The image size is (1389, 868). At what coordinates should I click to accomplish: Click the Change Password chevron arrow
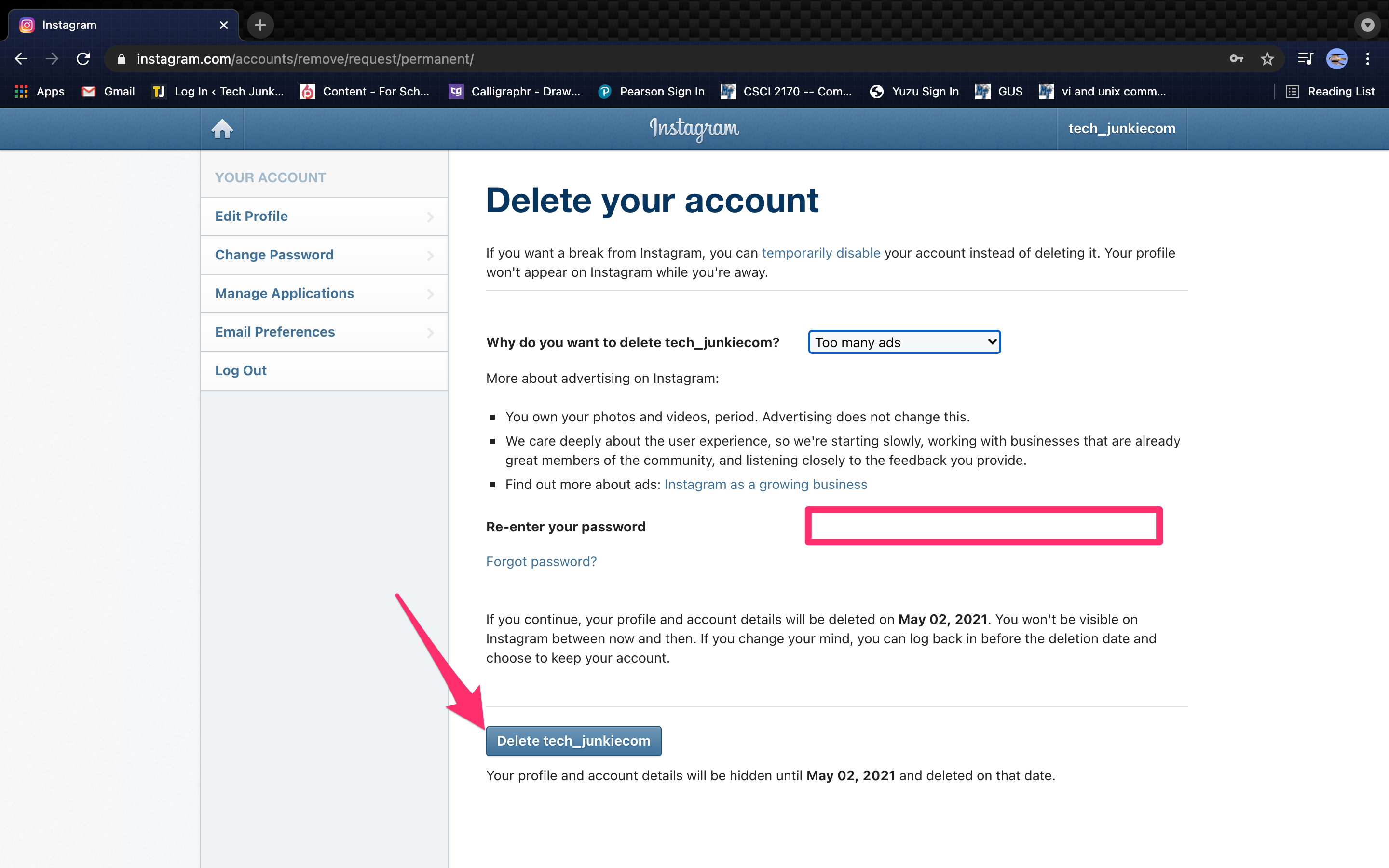point(431,256)
